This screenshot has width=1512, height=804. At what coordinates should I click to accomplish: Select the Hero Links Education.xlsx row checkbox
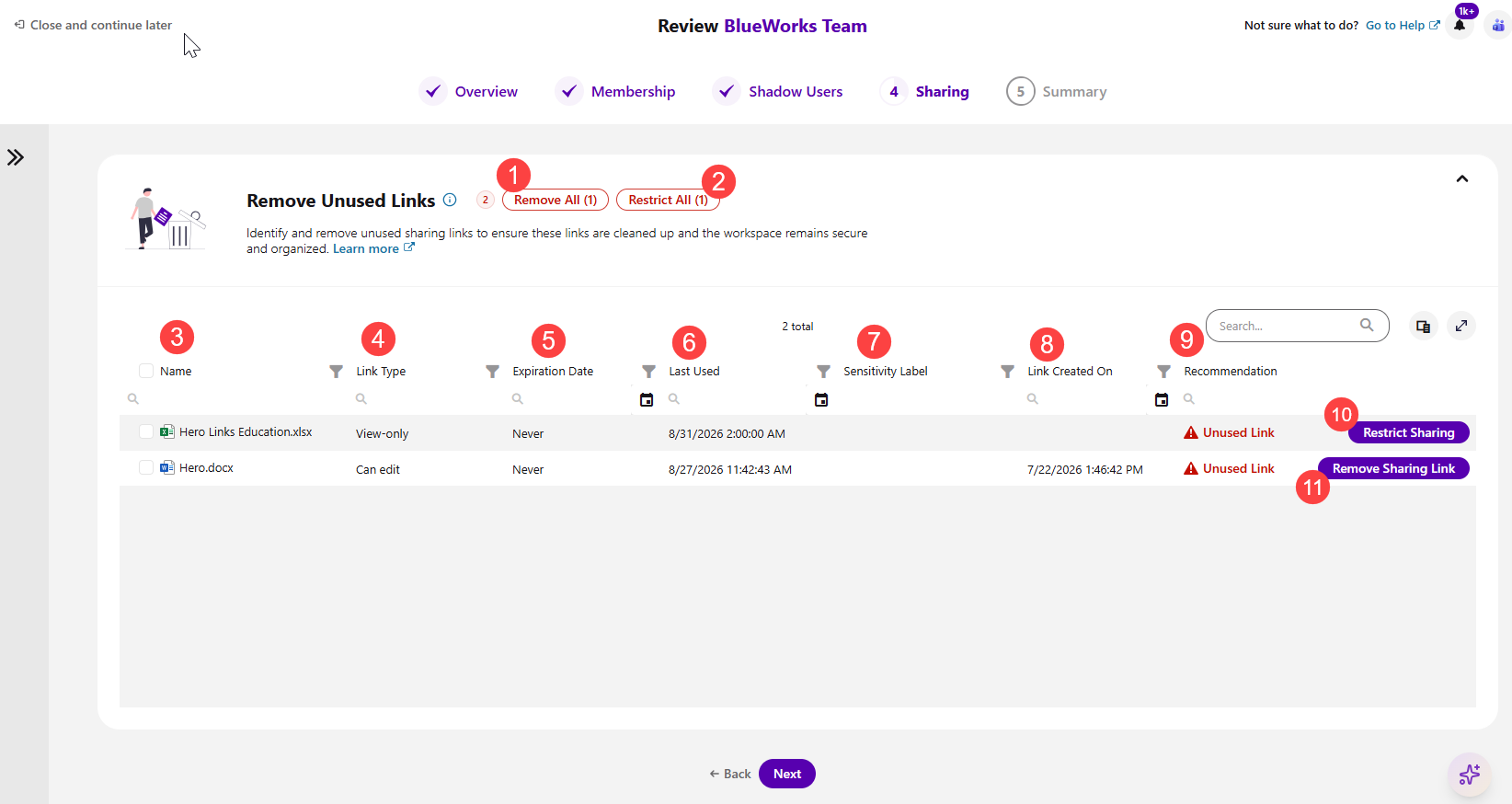(x=146, y=431)
